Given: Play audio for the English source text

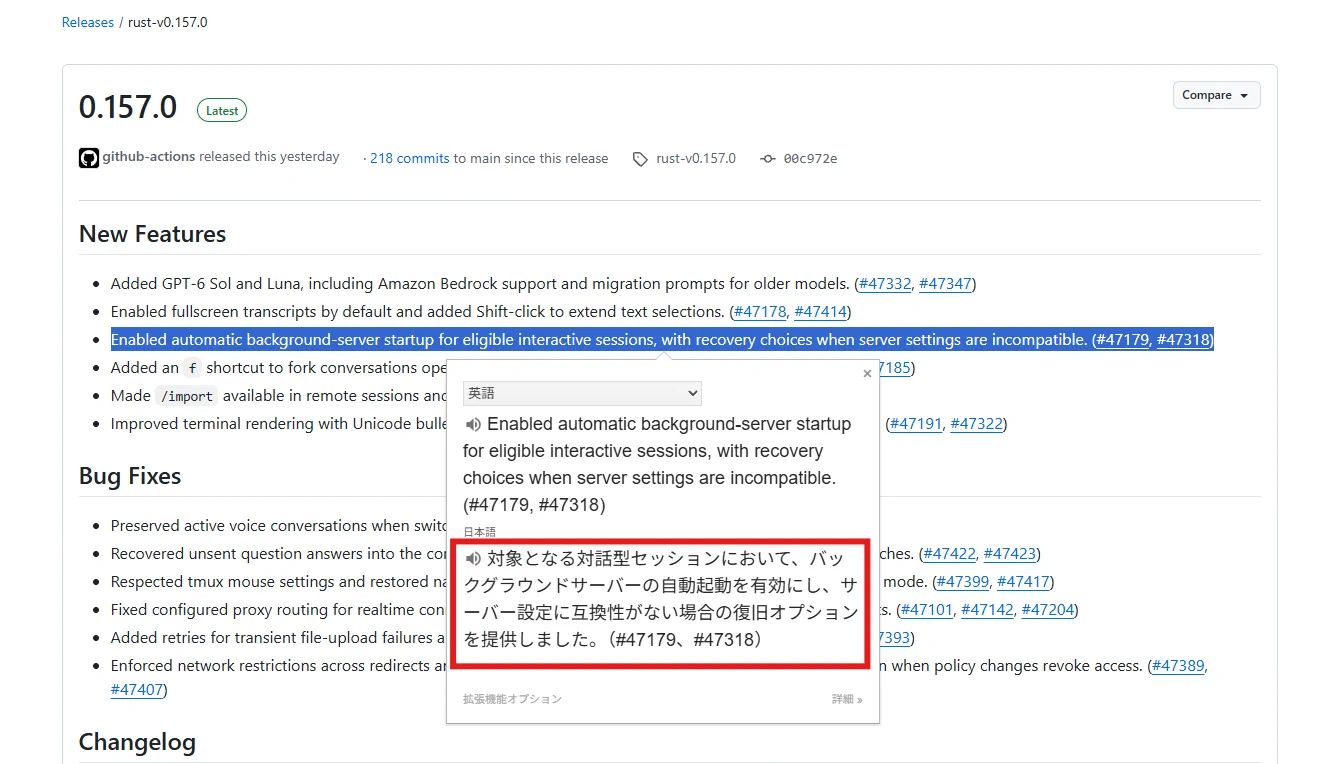Looking at the screenshot, I should click(474, 424).
